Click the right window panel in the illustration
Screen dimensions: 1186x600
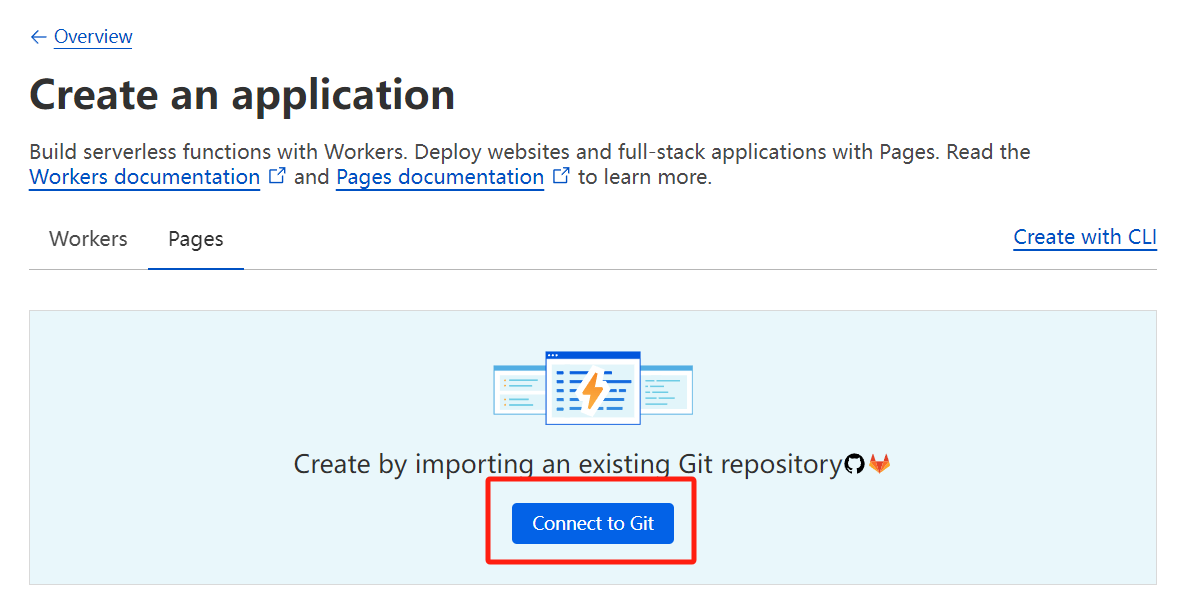666,390
